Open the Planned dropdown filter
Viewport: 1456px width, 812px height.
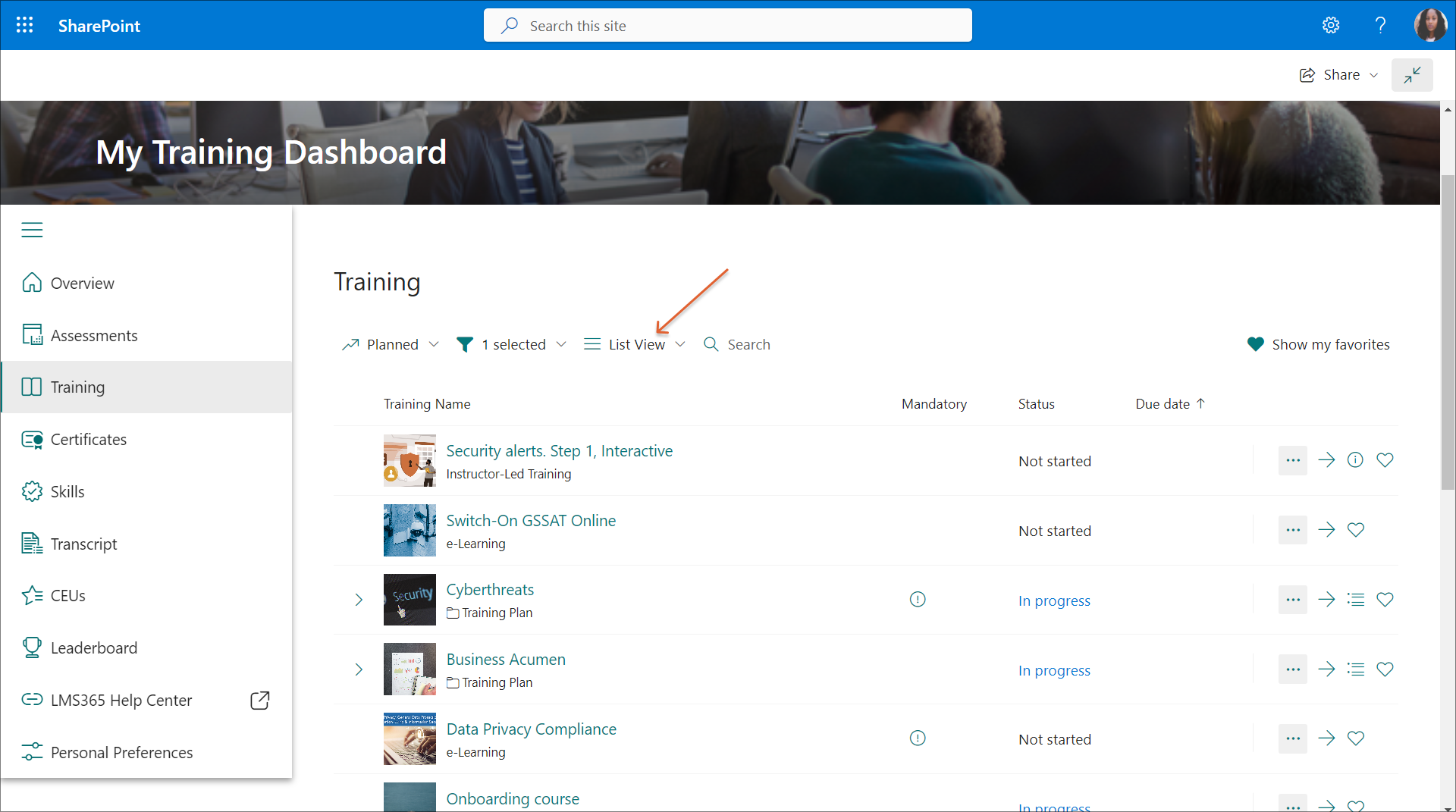coord(391,344)
